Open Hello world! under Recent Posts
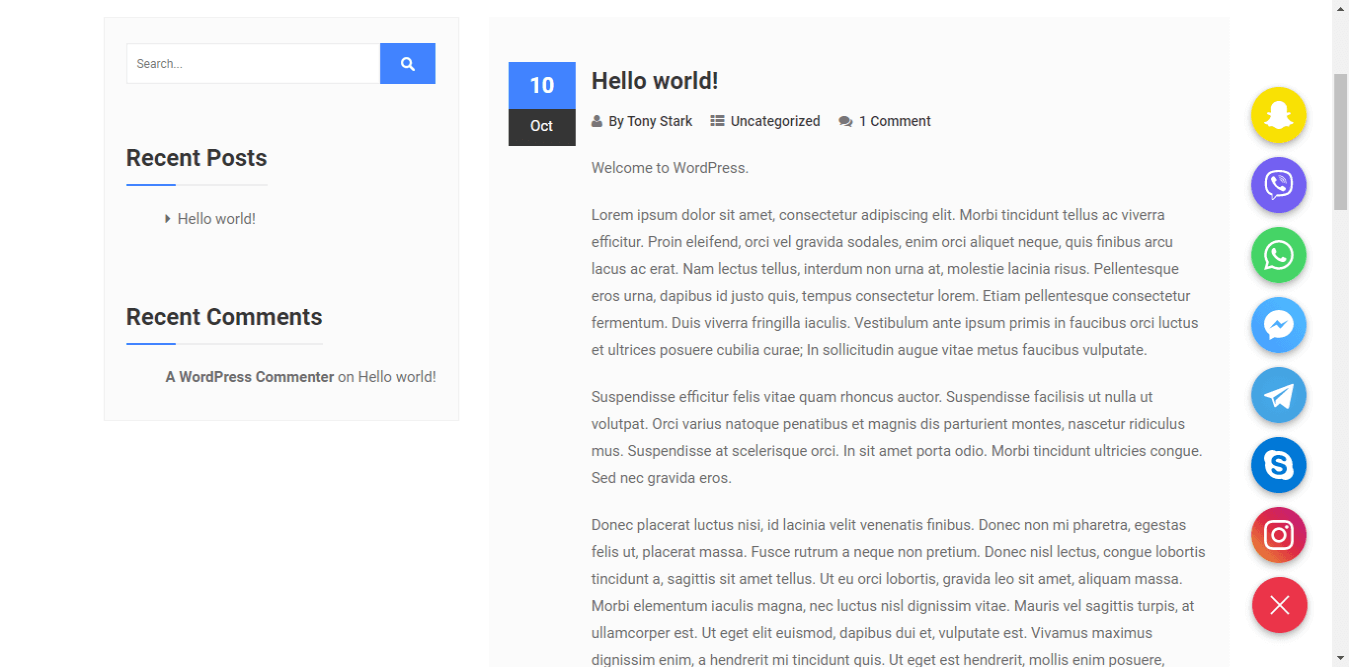Viewport: 1349px width, 667px height. (217, 219)
